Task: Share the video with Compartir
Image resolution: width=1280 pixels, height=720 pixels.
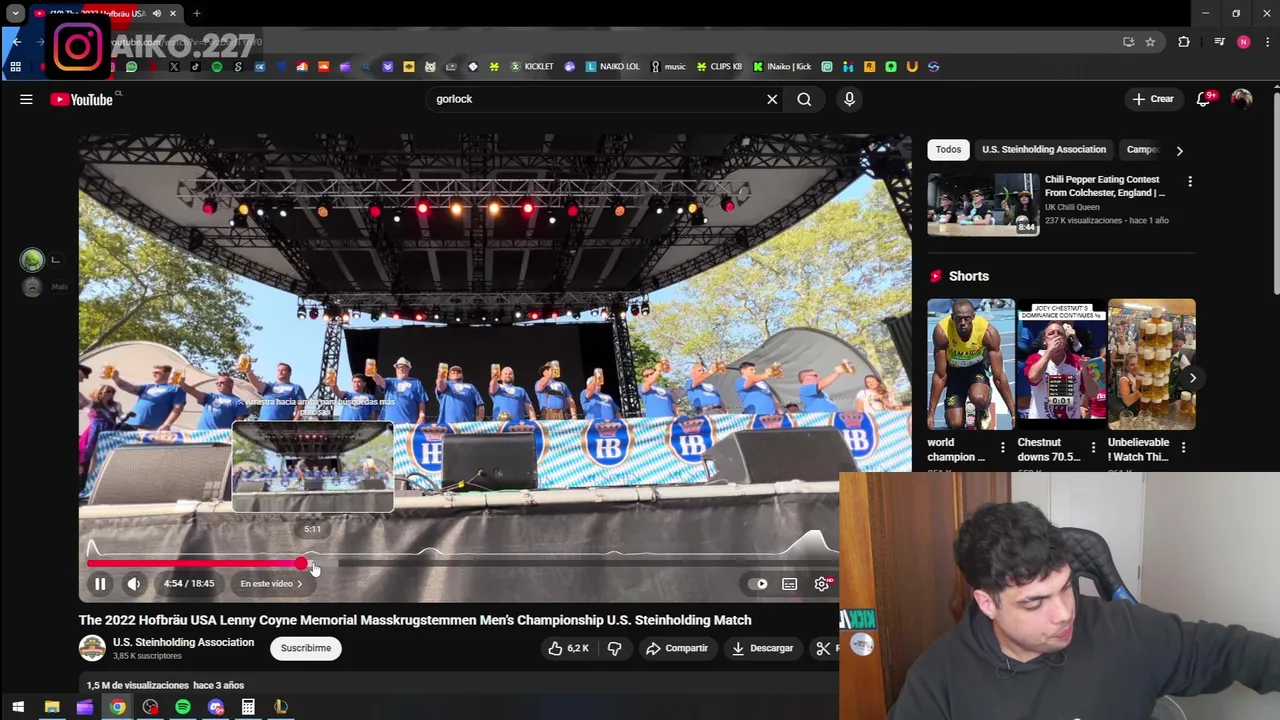Action: point(676,648)
